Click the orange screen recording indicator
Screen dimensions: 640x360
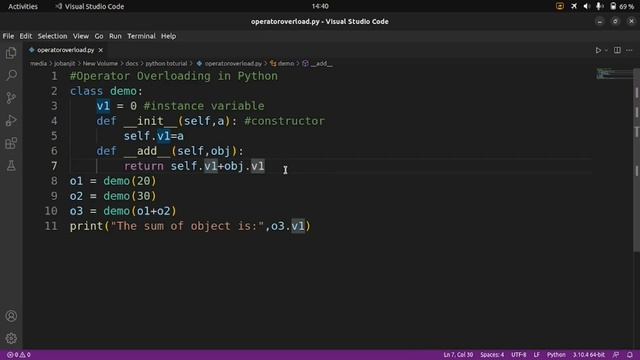(560, 6)
